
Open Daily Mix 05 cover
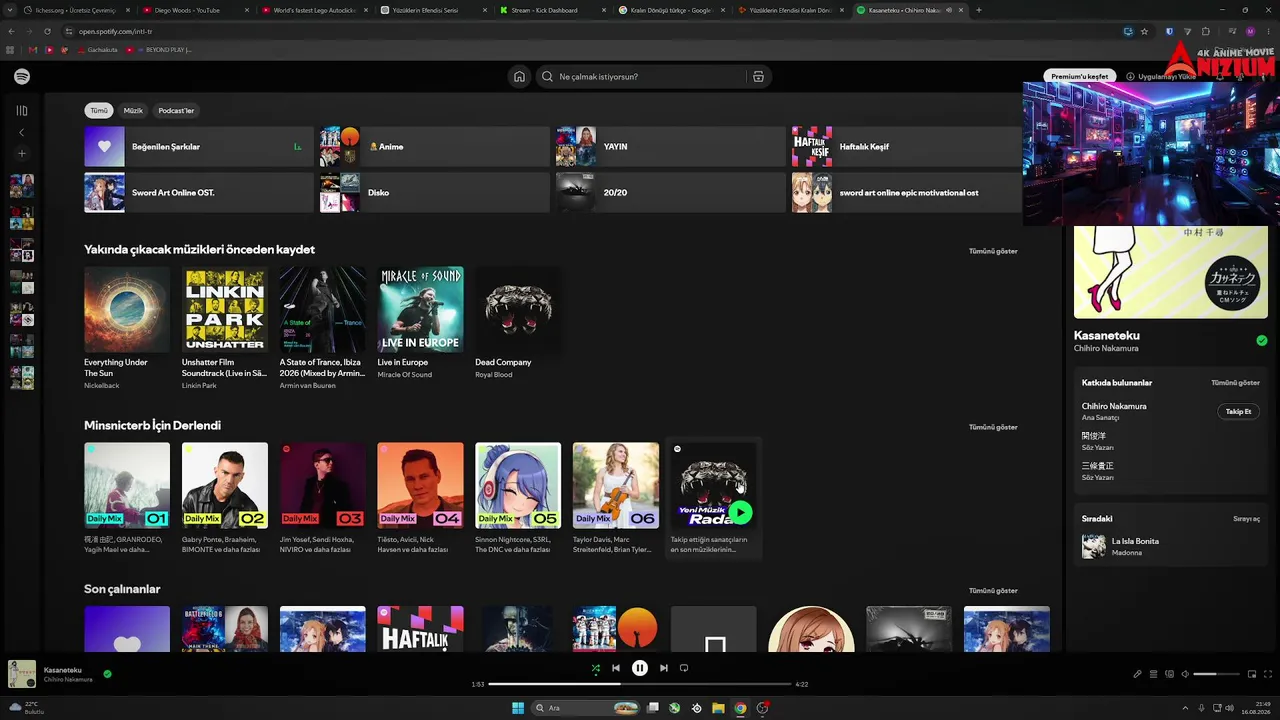pyautogui.click(x=518, y=486)
